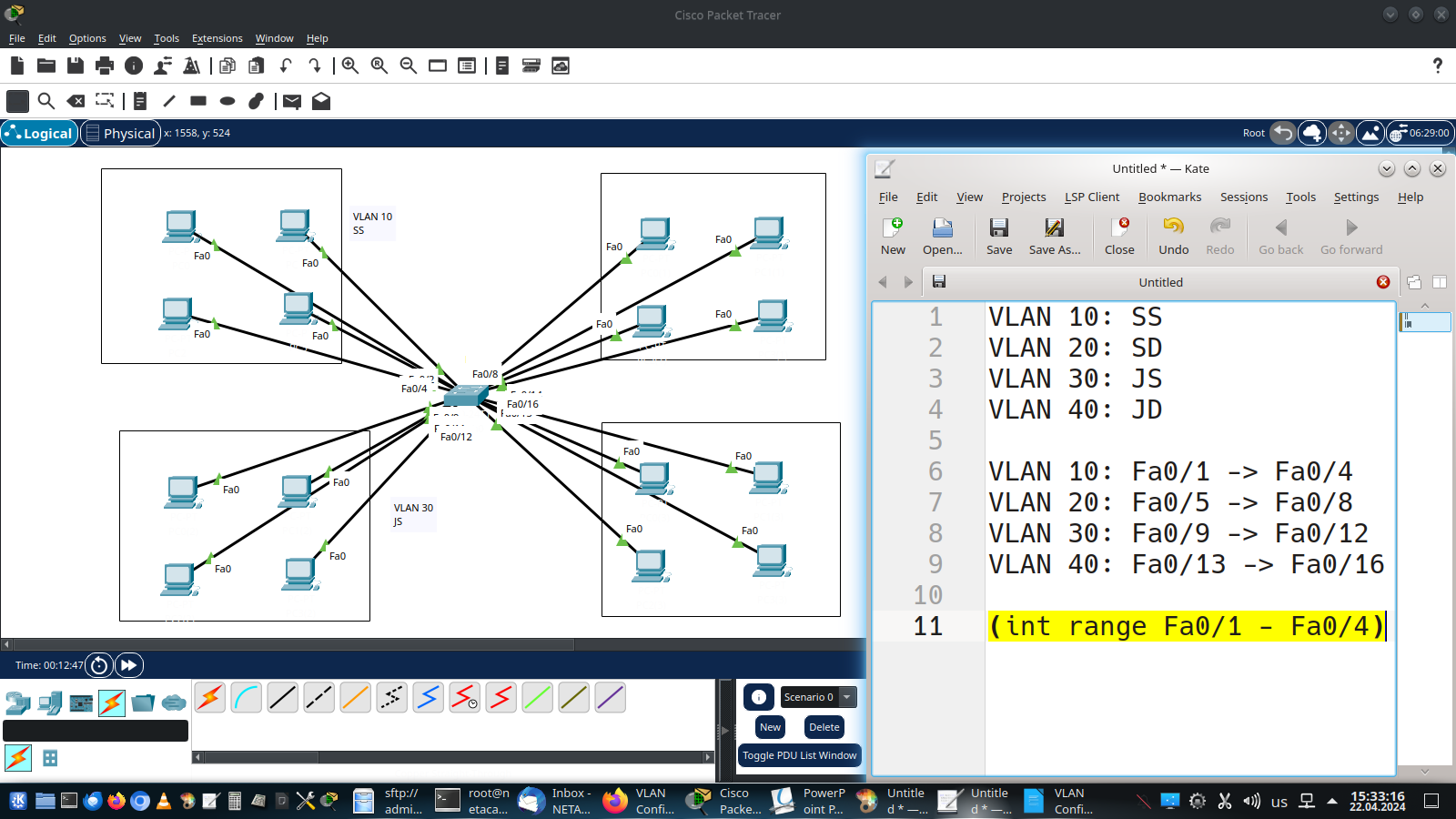The image size is (1456, 819).
Task: Select the purple USB cable
Action: (x=611, y=698)
